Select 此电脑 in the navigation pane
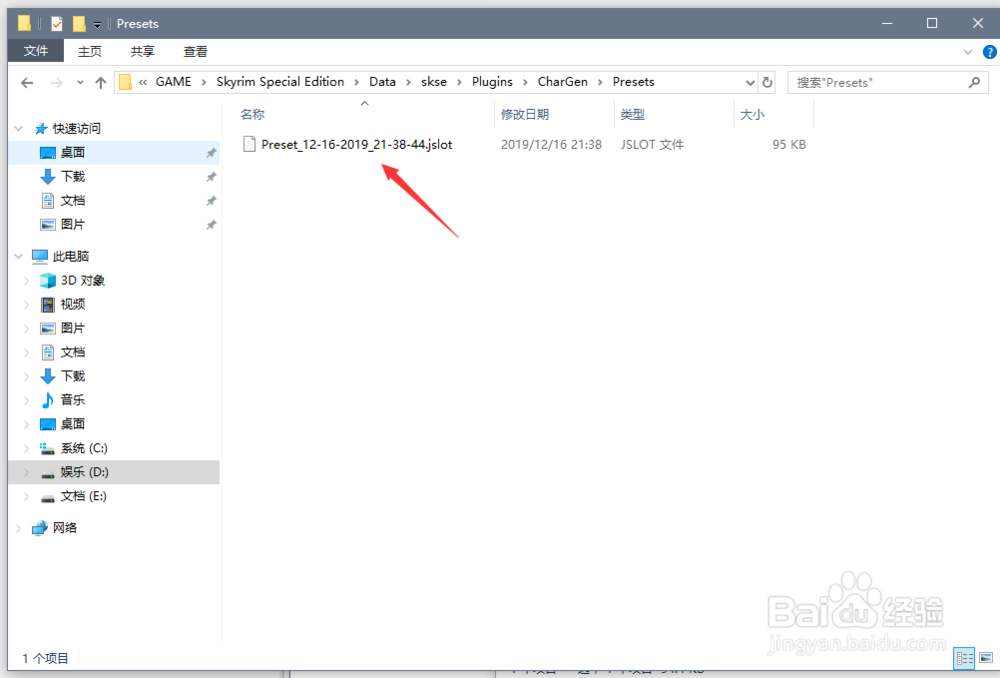The width and height of the screenshot is (1000, 678). pyautogui.click(x=71, y=256)
